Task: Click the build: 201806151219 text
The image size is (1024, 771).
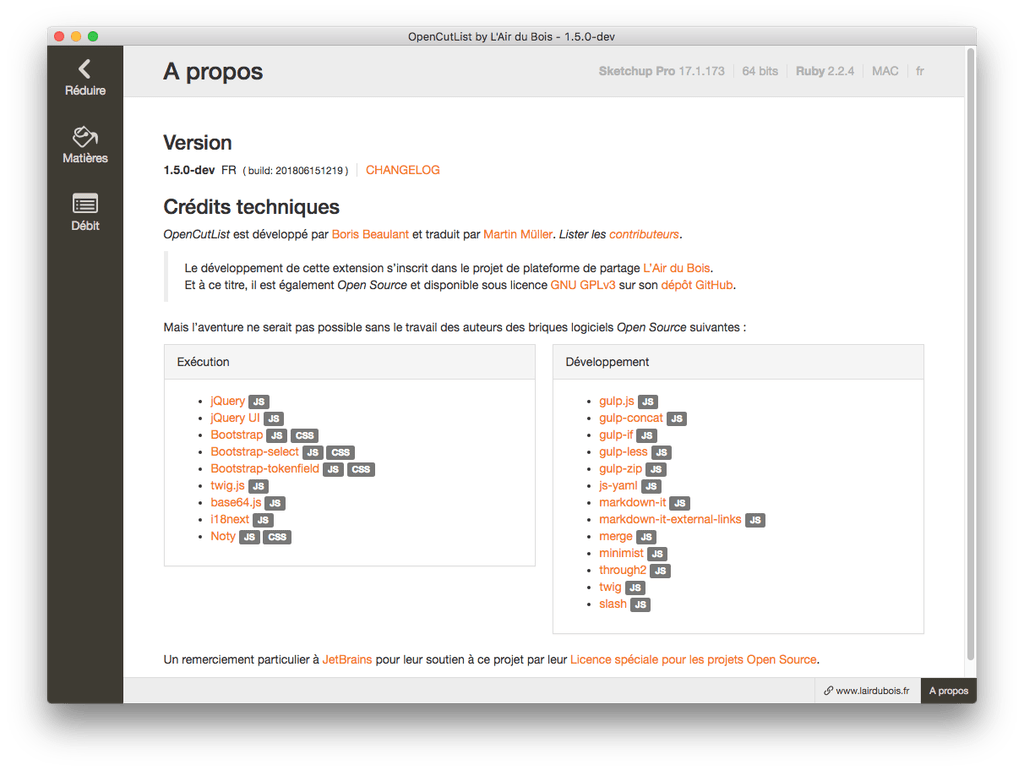Action: [295, 170]
